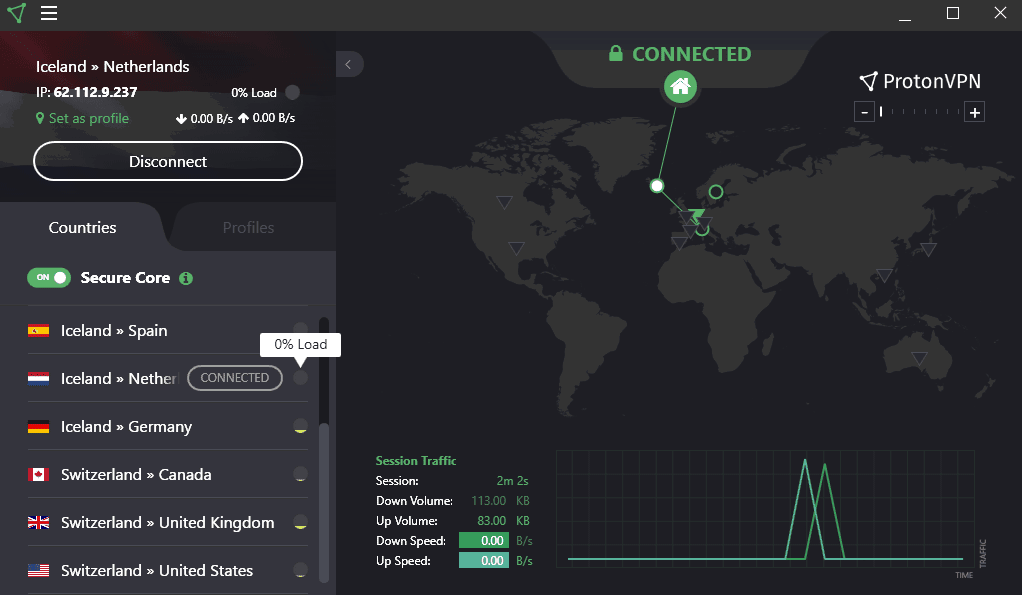Click the home icon on the map
The width and height of the screenshot is (1022, 595).
pyautogui.click(x=680, y=86)
